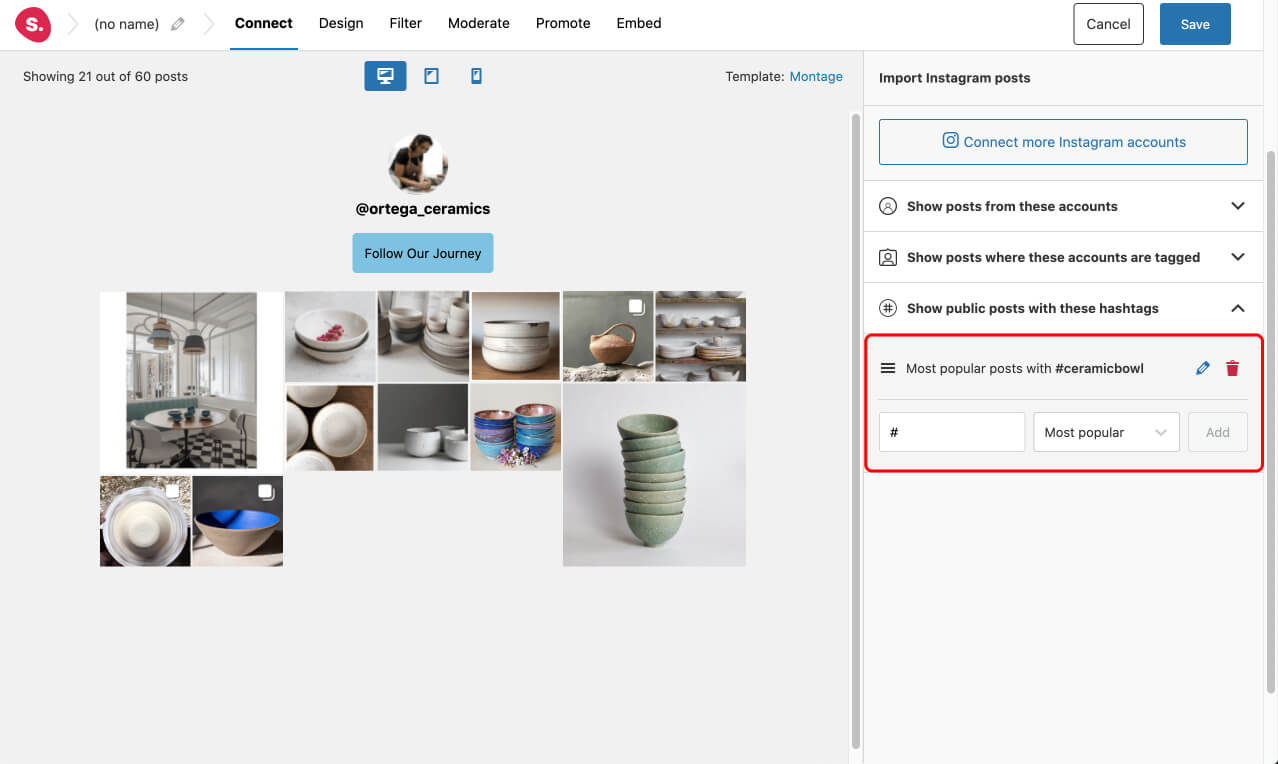Click the right panel vertical scrollbar
Image resolution: width=1278 pixels, height=764 pixels.
click(1271, 420)
